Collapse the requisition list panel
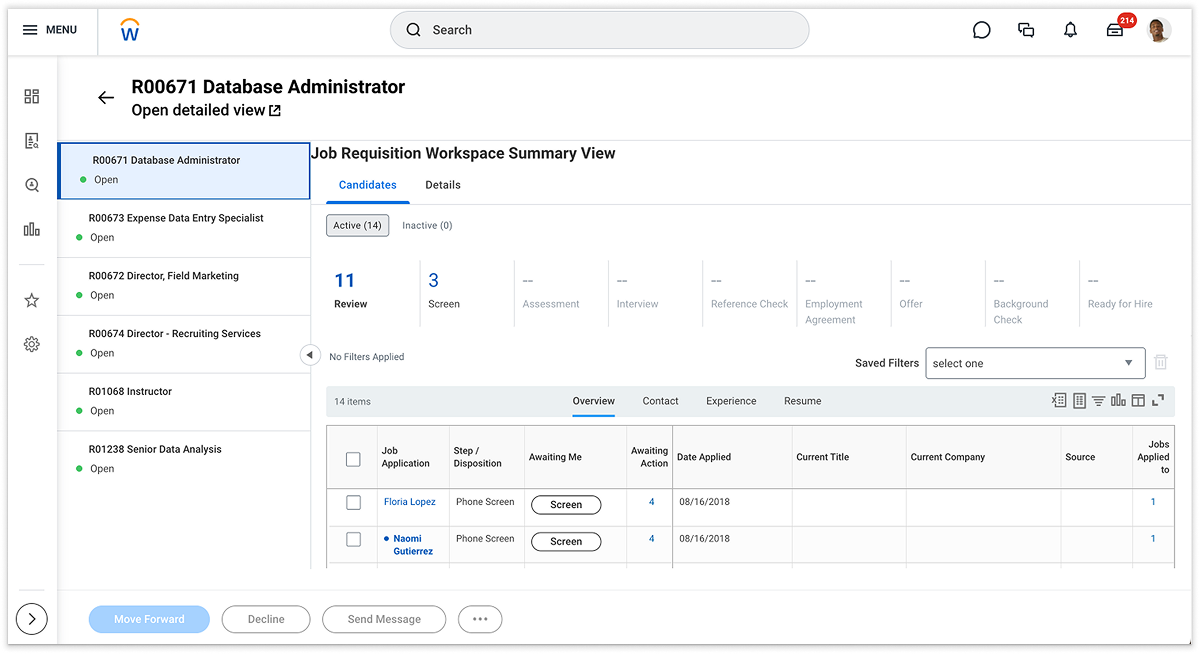This screenshot has width=1200, height=654. pyautogui.click(x=309, y=355)
